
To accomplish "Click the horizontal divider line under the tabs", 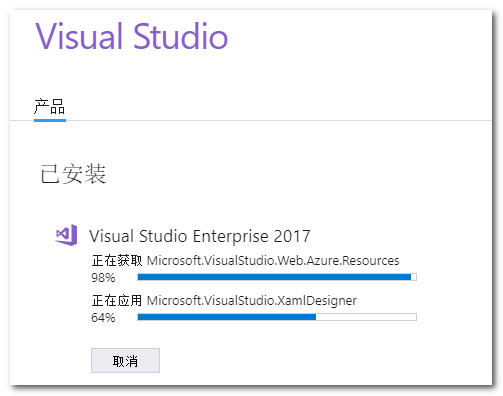I will pos(251,120).
